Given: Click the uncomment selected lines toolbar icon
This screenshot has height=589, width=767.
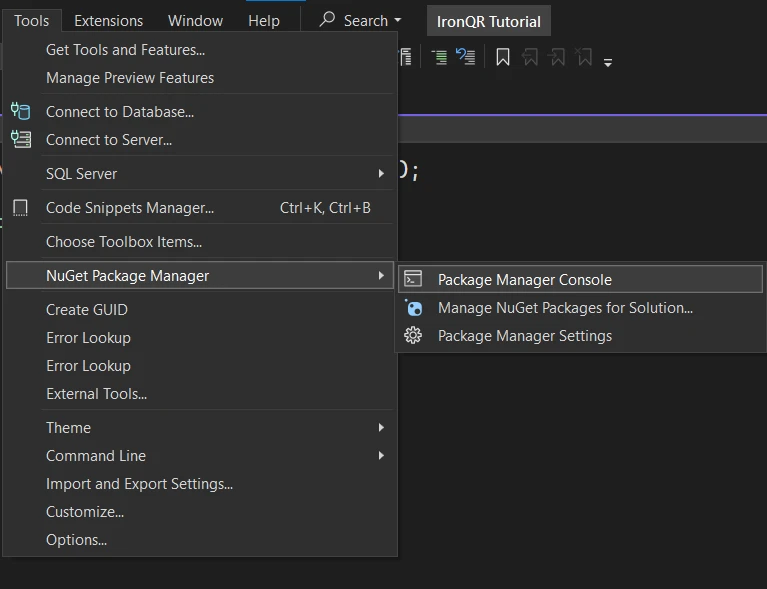Looking at the screenshot, I should [x=465, y=57].
